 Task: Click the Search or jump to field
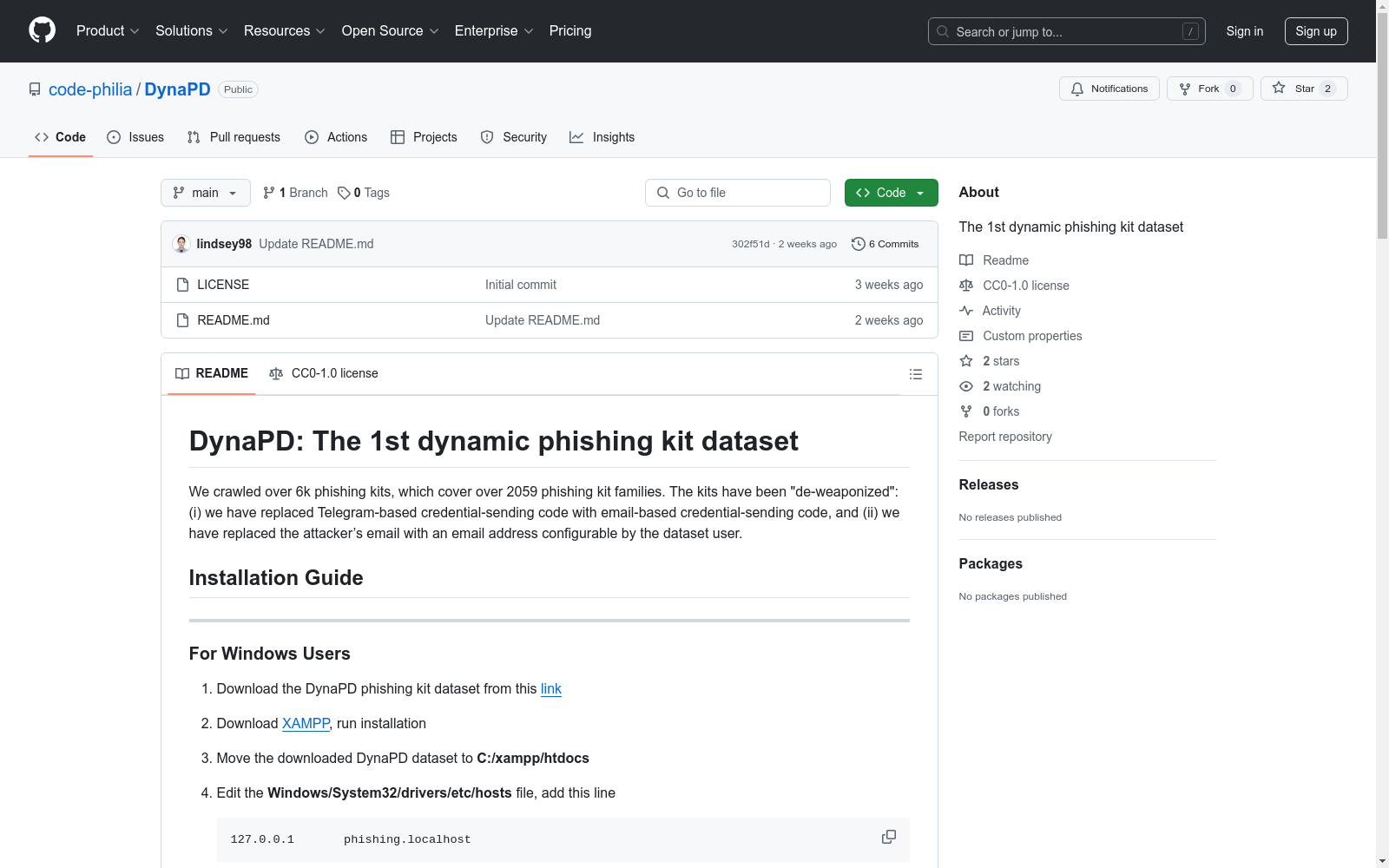click(x=1067, y=31)
